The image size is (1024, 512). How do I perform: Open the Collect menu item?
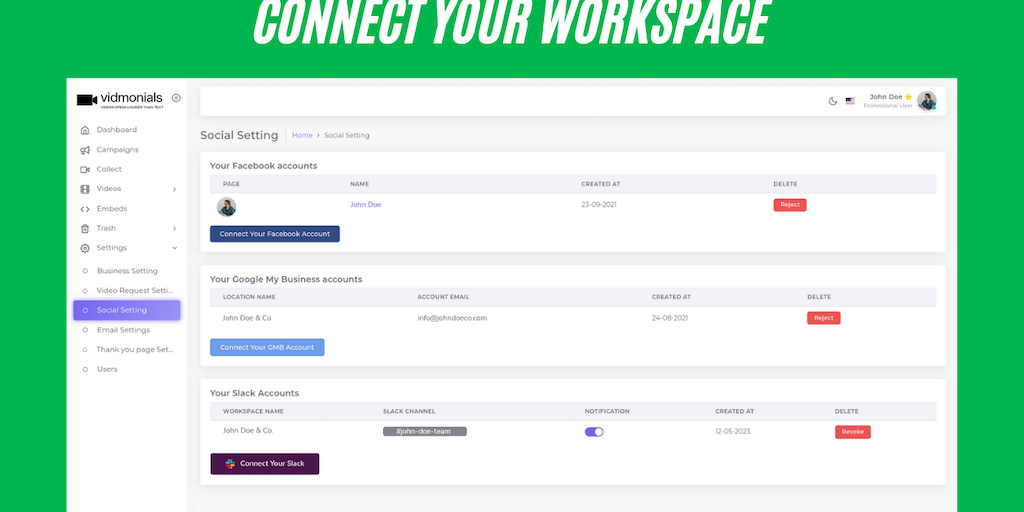109,169
